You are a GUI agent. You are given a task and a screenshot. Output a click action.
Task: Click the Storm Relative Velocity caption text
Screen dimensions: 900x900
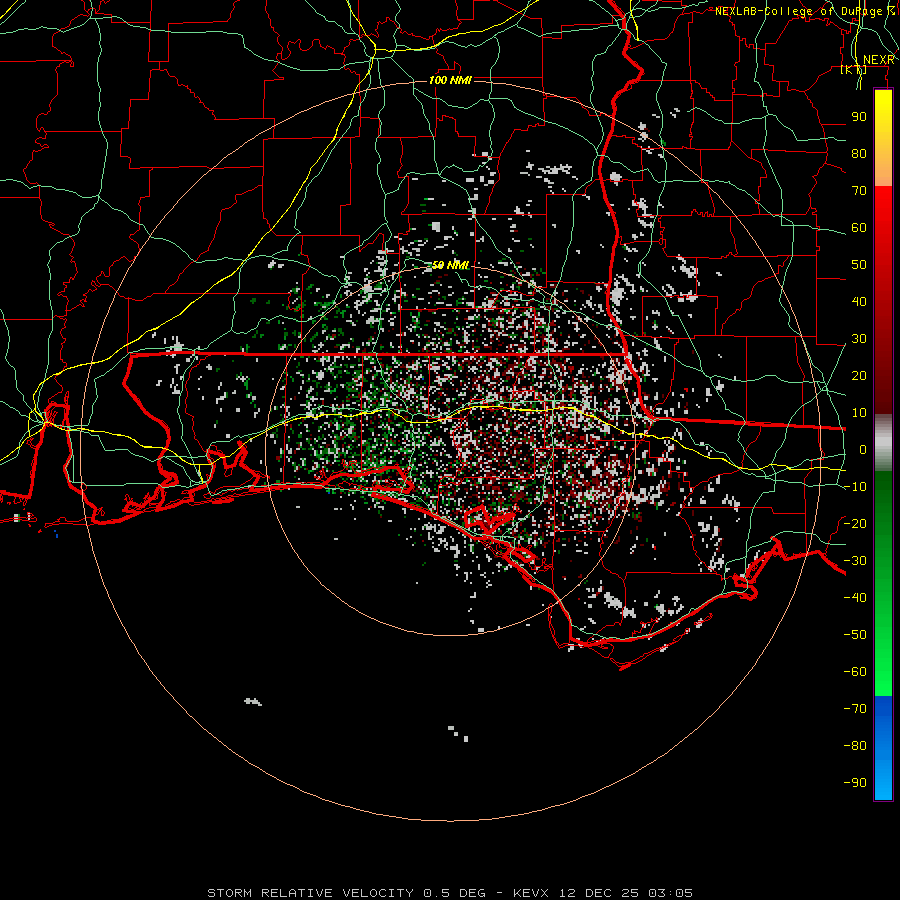(450, 893)
